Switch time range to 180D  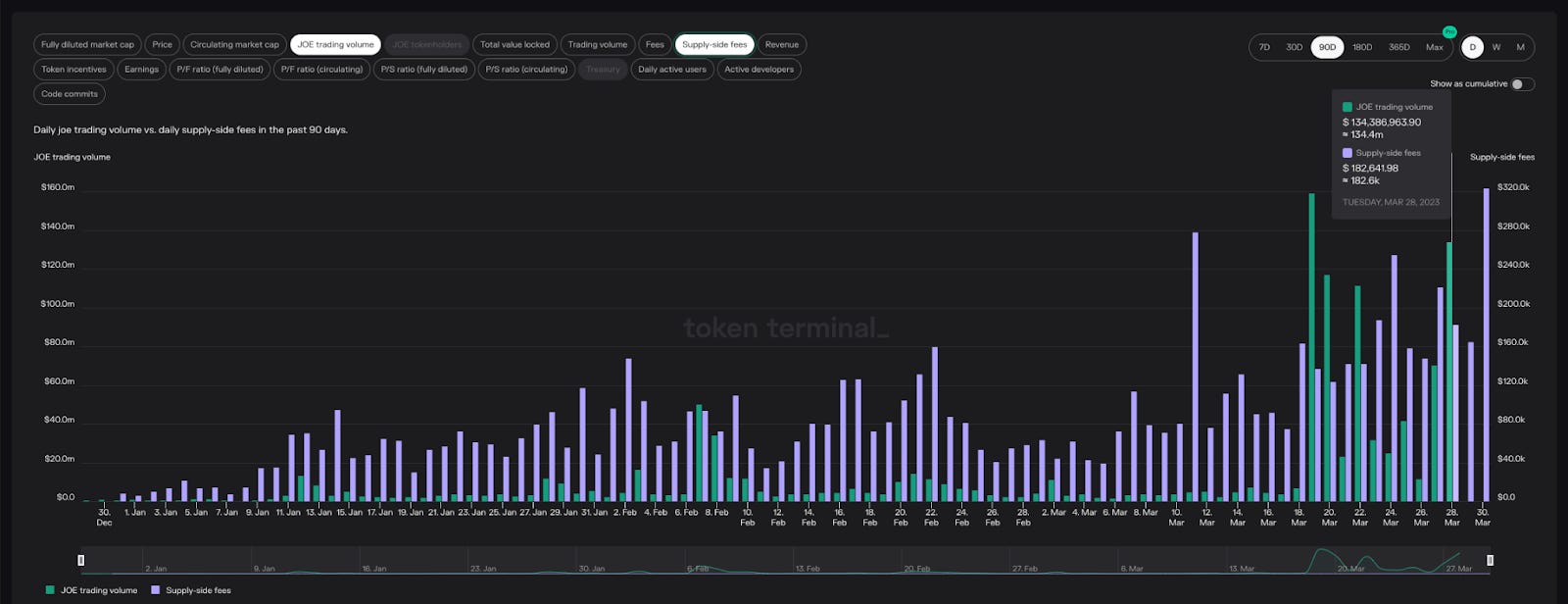[x=1362, y=47]
